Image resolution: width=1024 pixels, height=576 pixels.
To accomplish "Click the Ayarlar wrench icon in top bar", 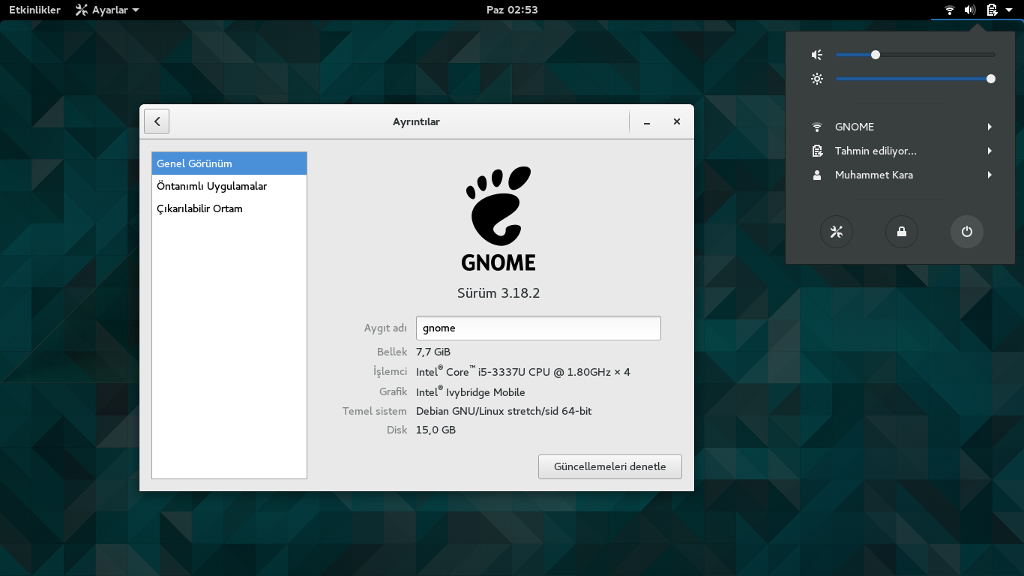I will [x=81, y=10].
